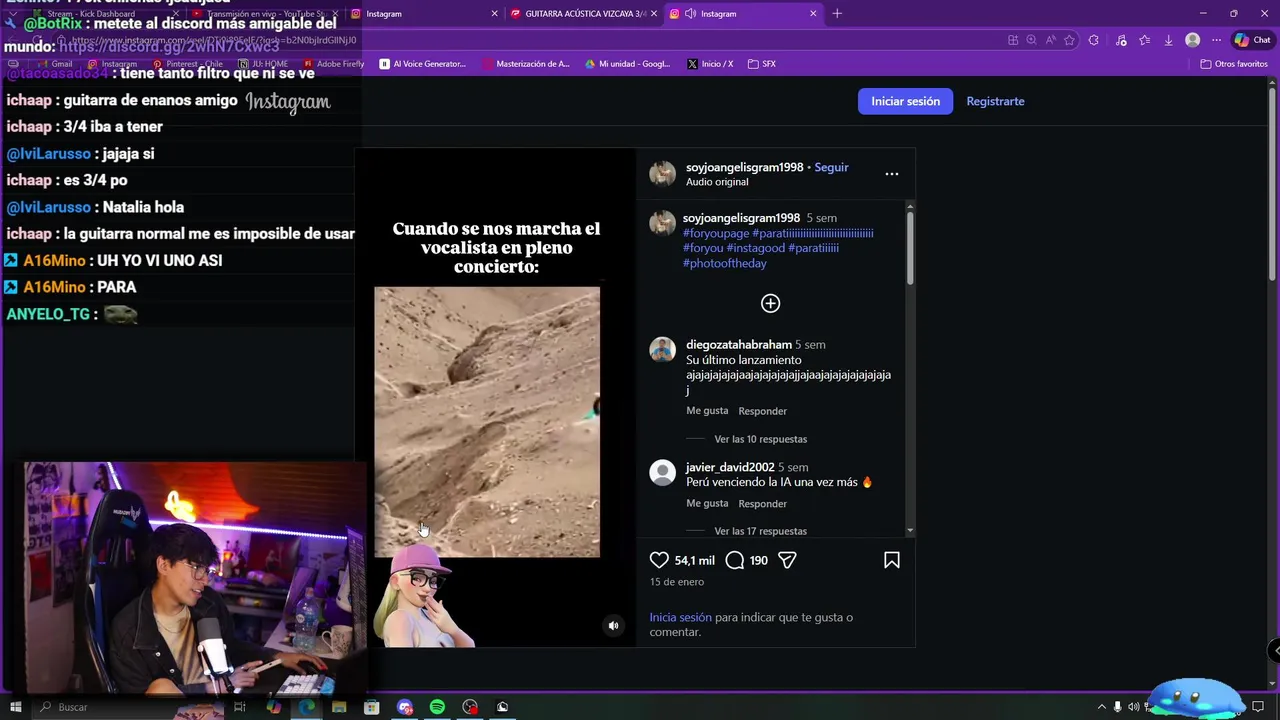Open the favorites list icon in toolbar

1144,40
